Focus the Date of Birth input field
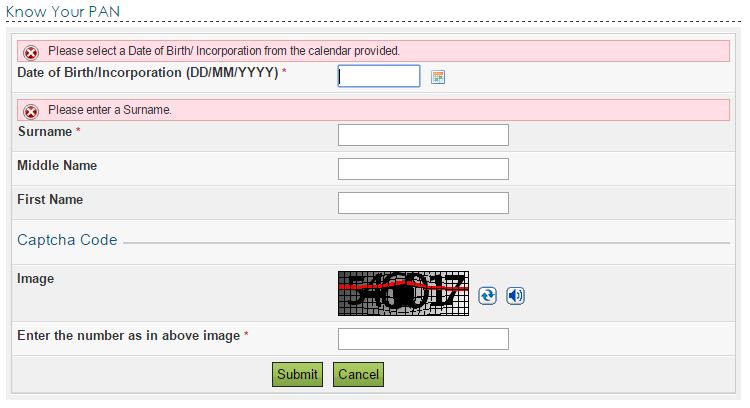This screenshot has height=408, width=750. [x=379, y=76]
